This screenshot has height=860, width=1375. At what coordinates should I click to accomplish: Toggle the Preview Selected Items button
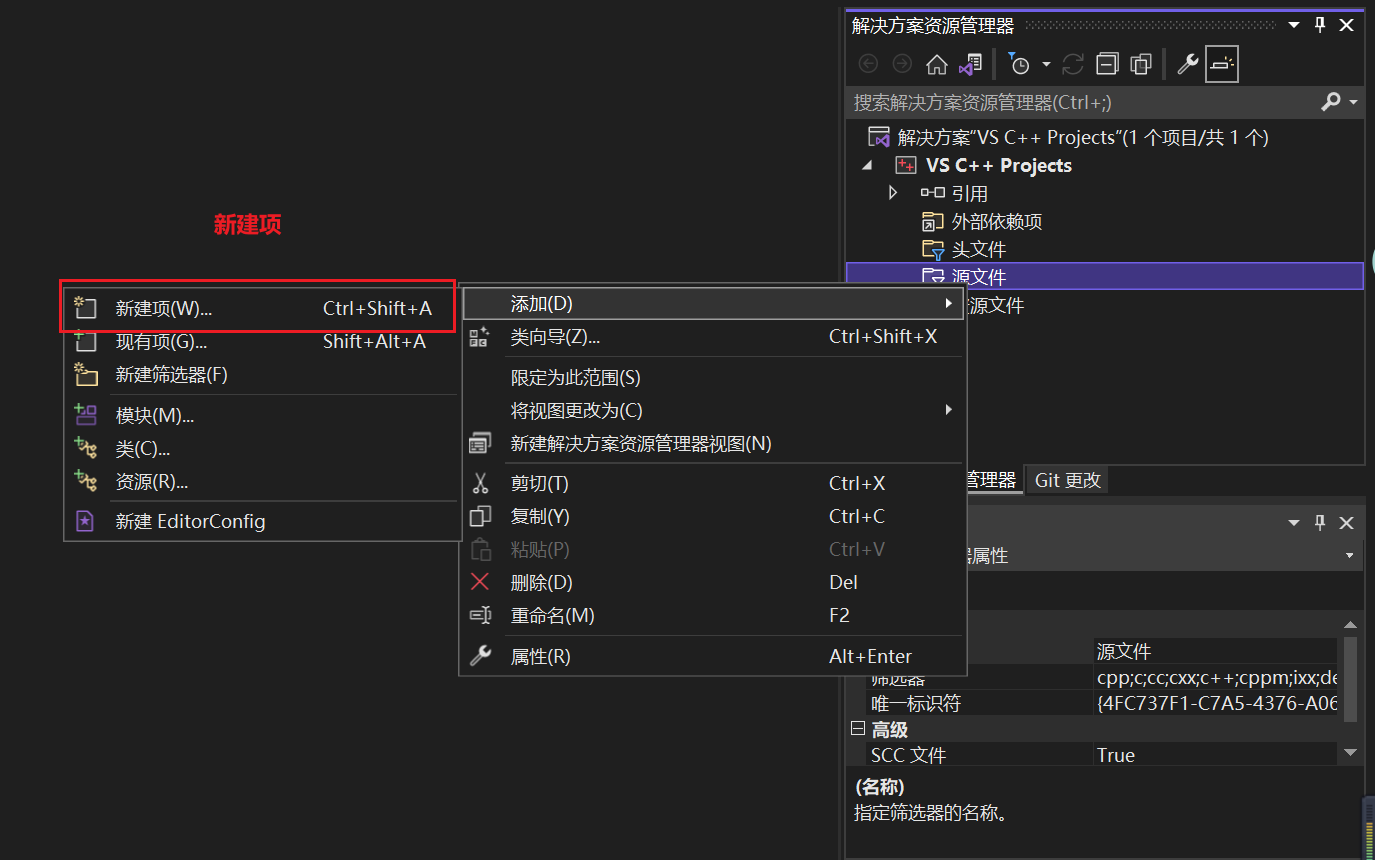coord(1222,64)
